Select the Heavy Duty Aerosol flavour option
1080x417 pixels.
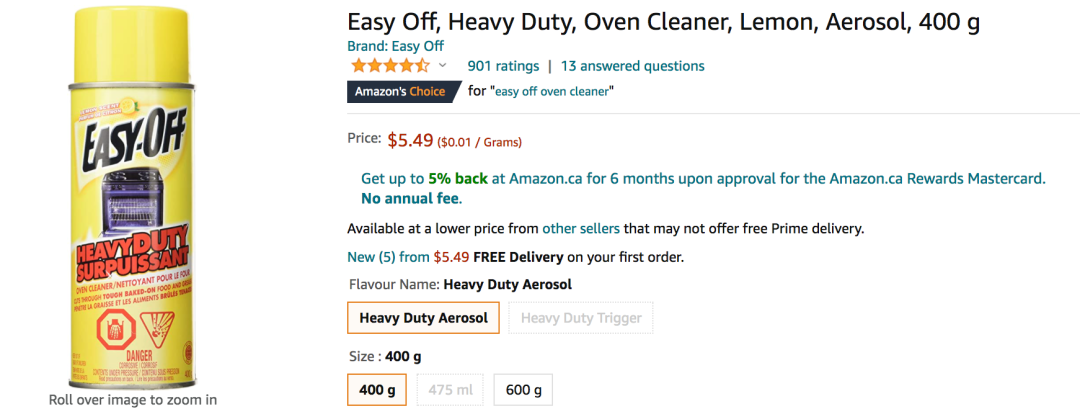pyautogui.click(x=424, y=318)
